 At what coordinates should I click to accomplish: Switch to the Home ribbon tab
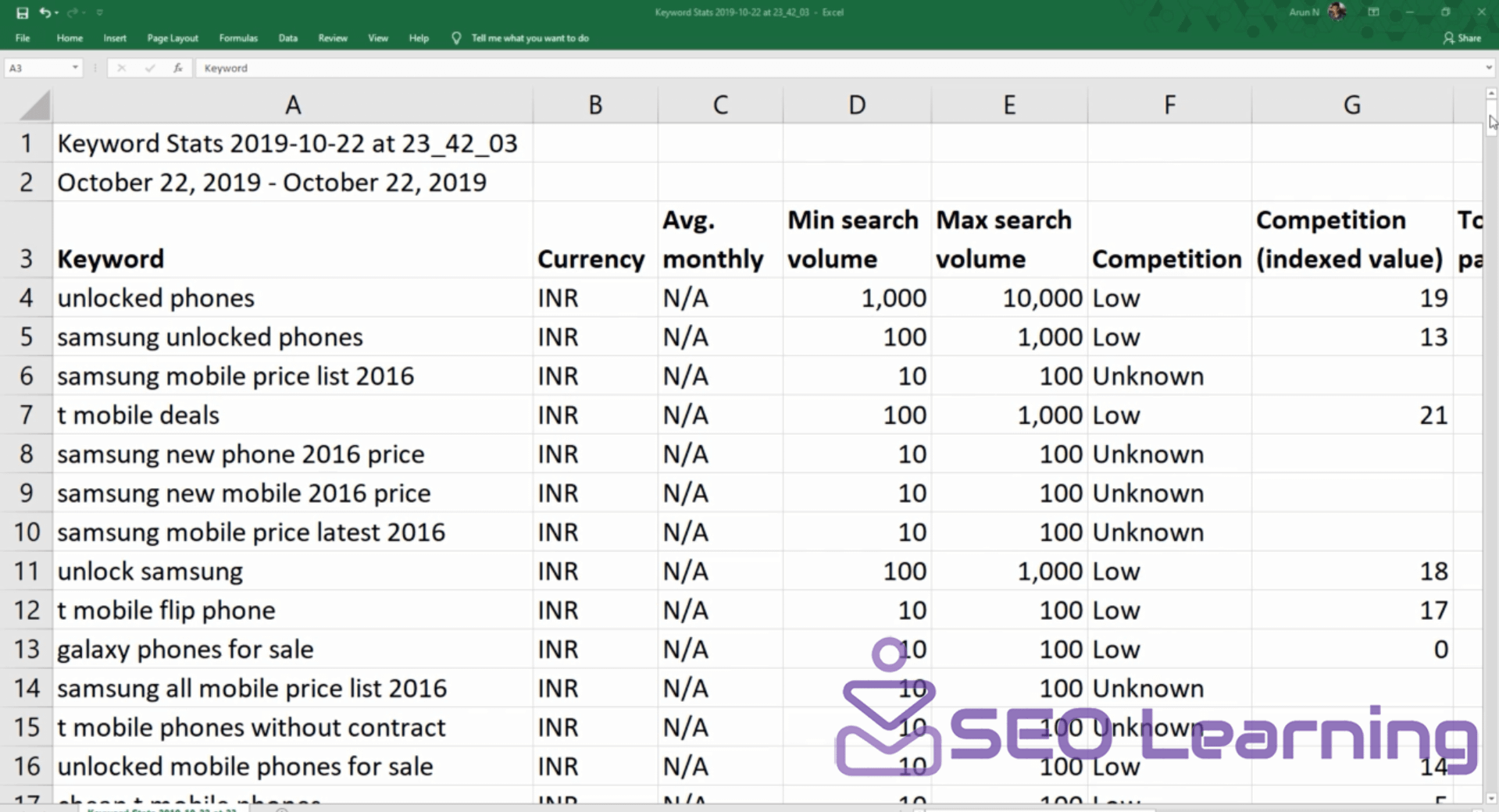click(70, 37)
